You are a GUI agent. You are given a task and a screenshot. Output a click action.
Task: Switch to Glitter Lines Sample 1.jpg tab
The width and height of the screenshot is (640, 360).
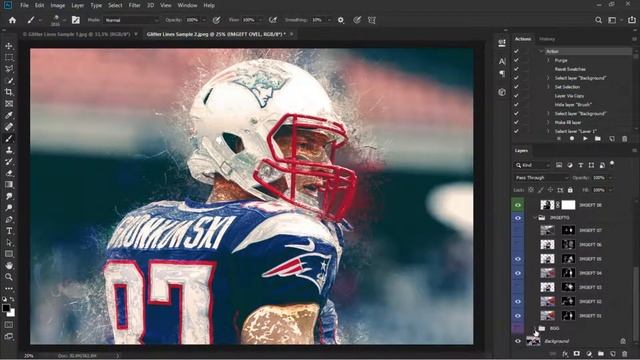pyautogui.click(x=76, y=34)
